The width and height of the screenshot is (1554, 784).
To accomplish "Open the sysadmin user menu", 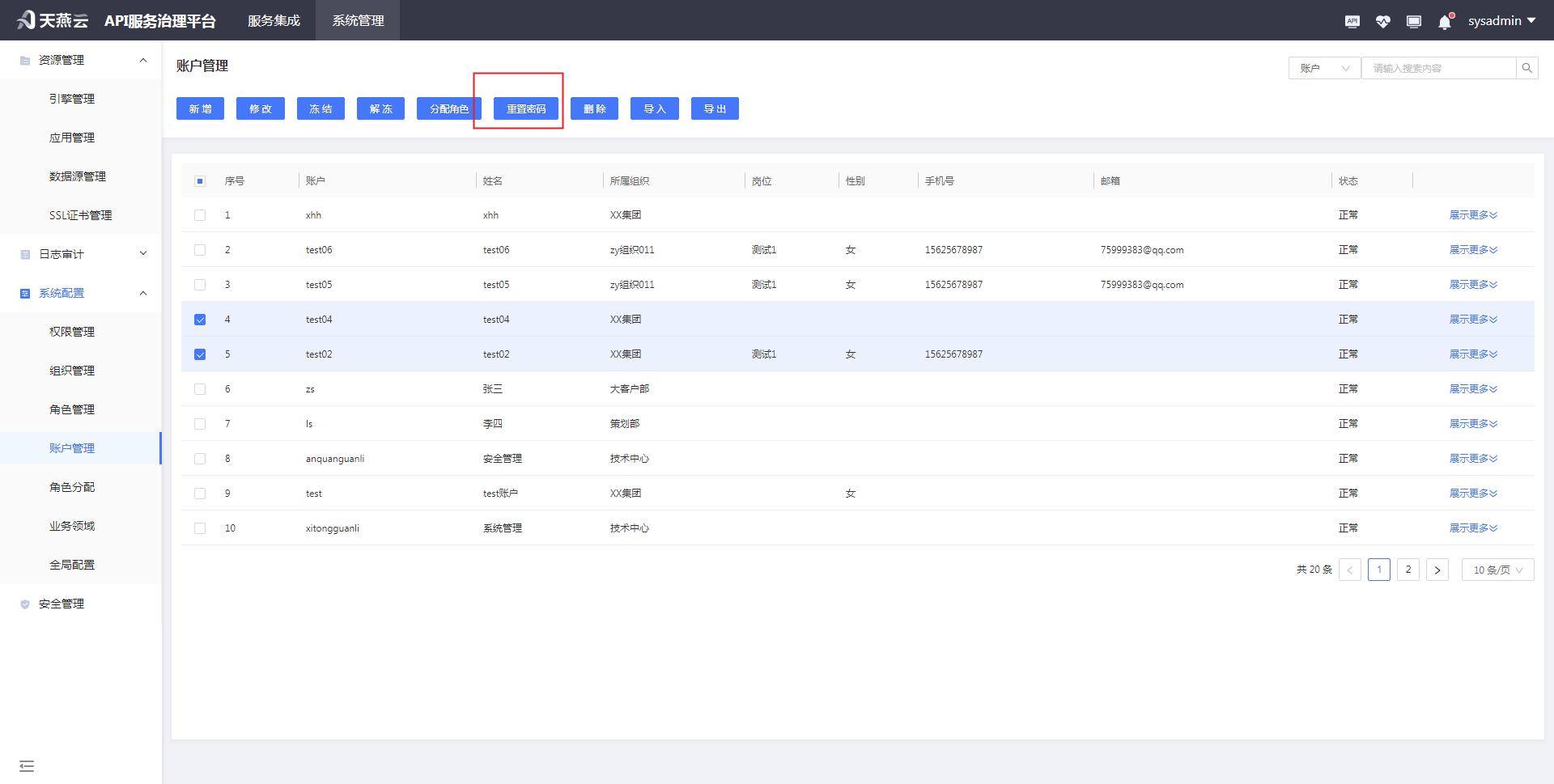I will click(1501, 20).
